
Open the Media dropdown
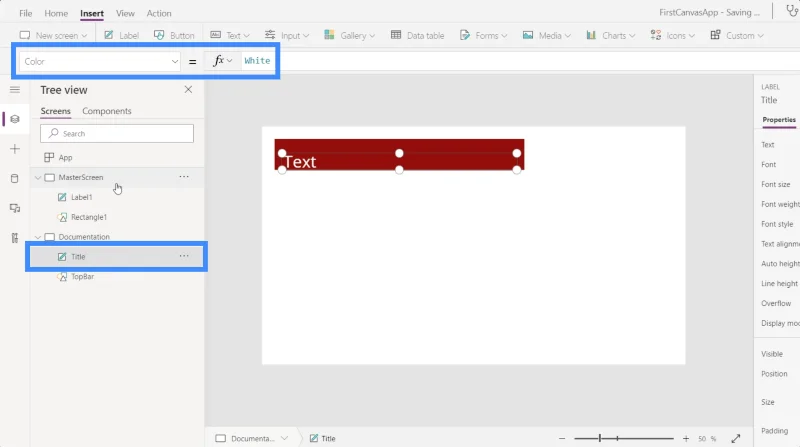(x=546, y=35)
